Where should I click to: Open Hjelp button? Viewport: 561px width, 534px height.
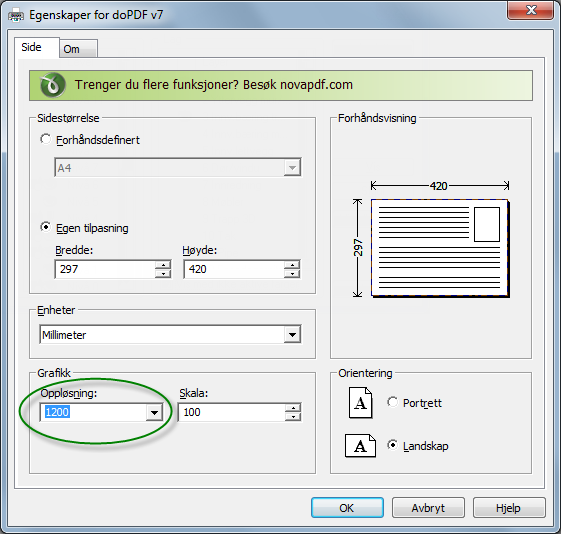point(509,508)
